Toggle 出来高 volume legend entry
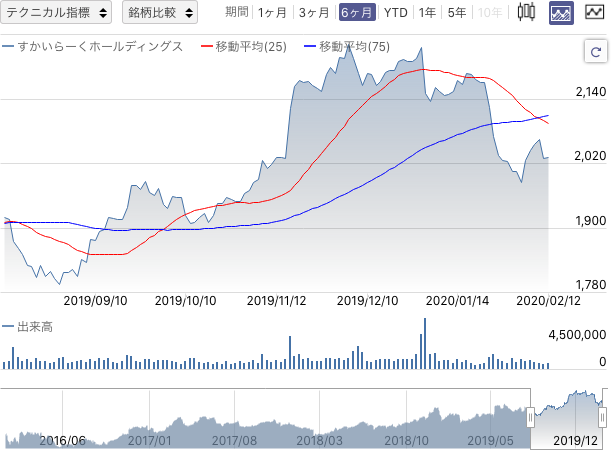The image size is (612, 451). click(27, 327)
